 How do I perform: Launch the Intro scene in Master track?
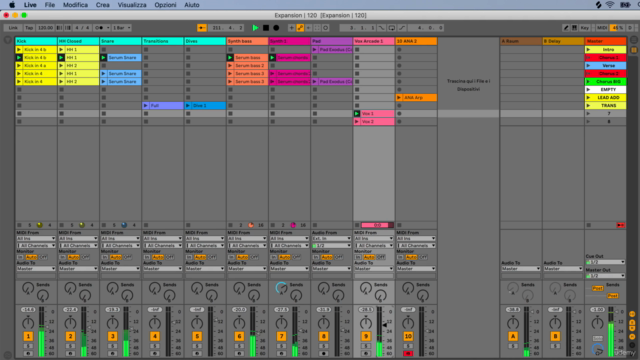(x=588, y=49)
